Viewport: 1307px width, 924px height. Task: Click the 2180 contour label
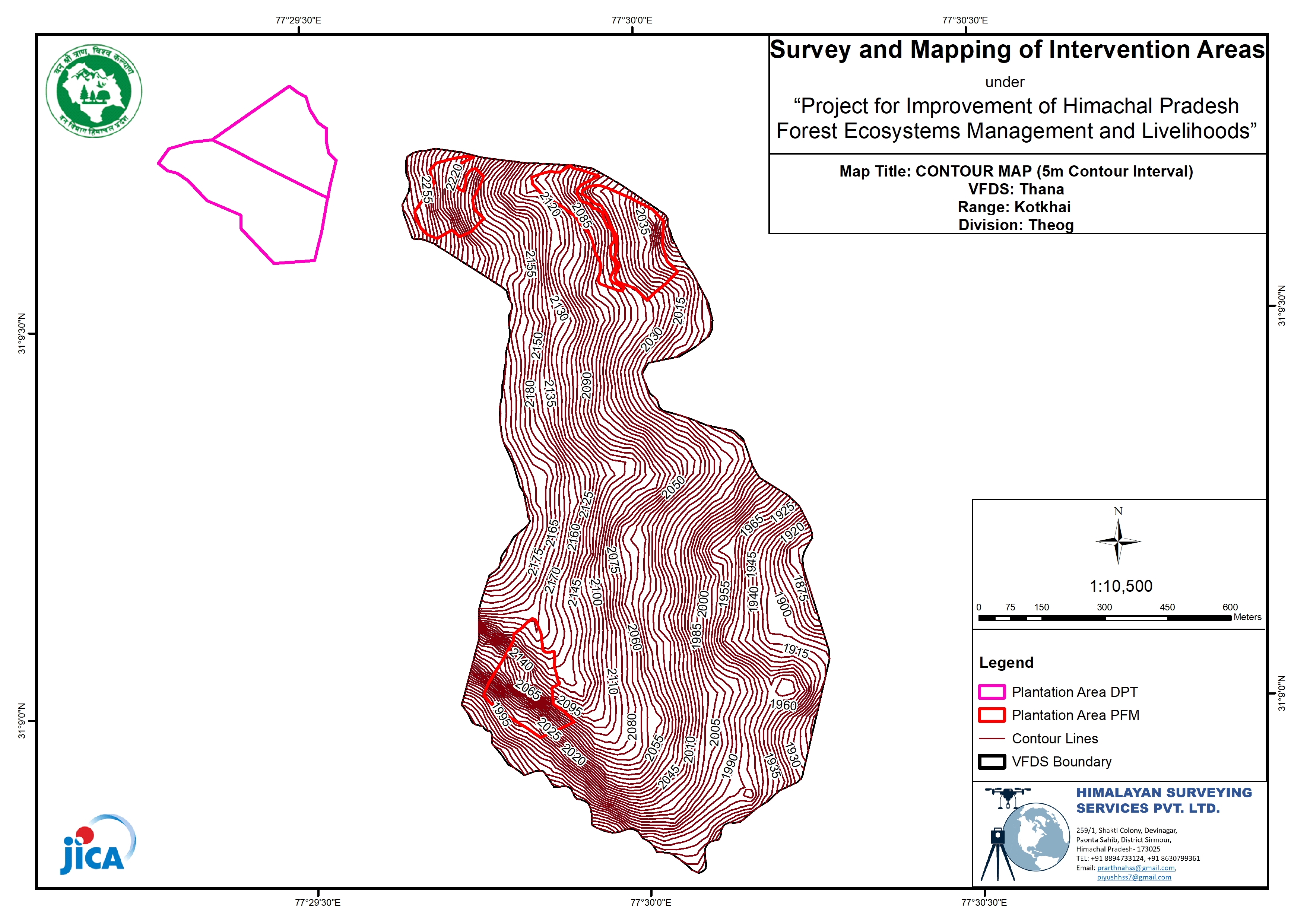click(529, 393)
